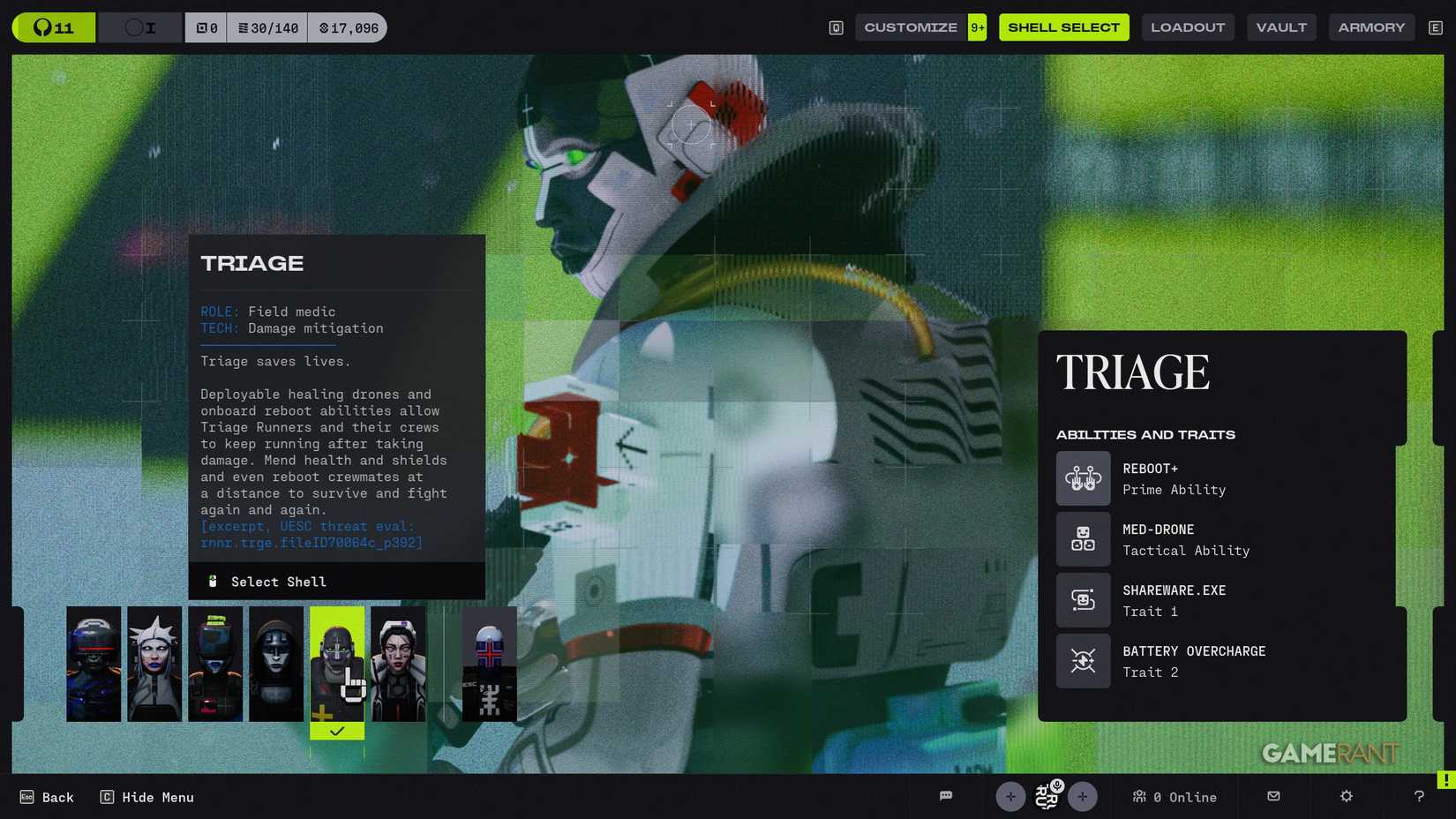Image resolution: width=1456 pixels, height=819 pixels.
Task: Select the REBOOT+ Prime Ability icon
Action: tap(1083, 478)
